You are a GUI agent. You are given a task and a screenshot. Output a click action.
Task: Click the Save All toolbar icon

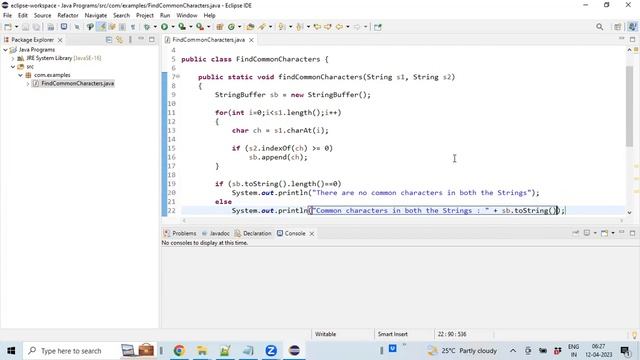click(x=36, y=27)
